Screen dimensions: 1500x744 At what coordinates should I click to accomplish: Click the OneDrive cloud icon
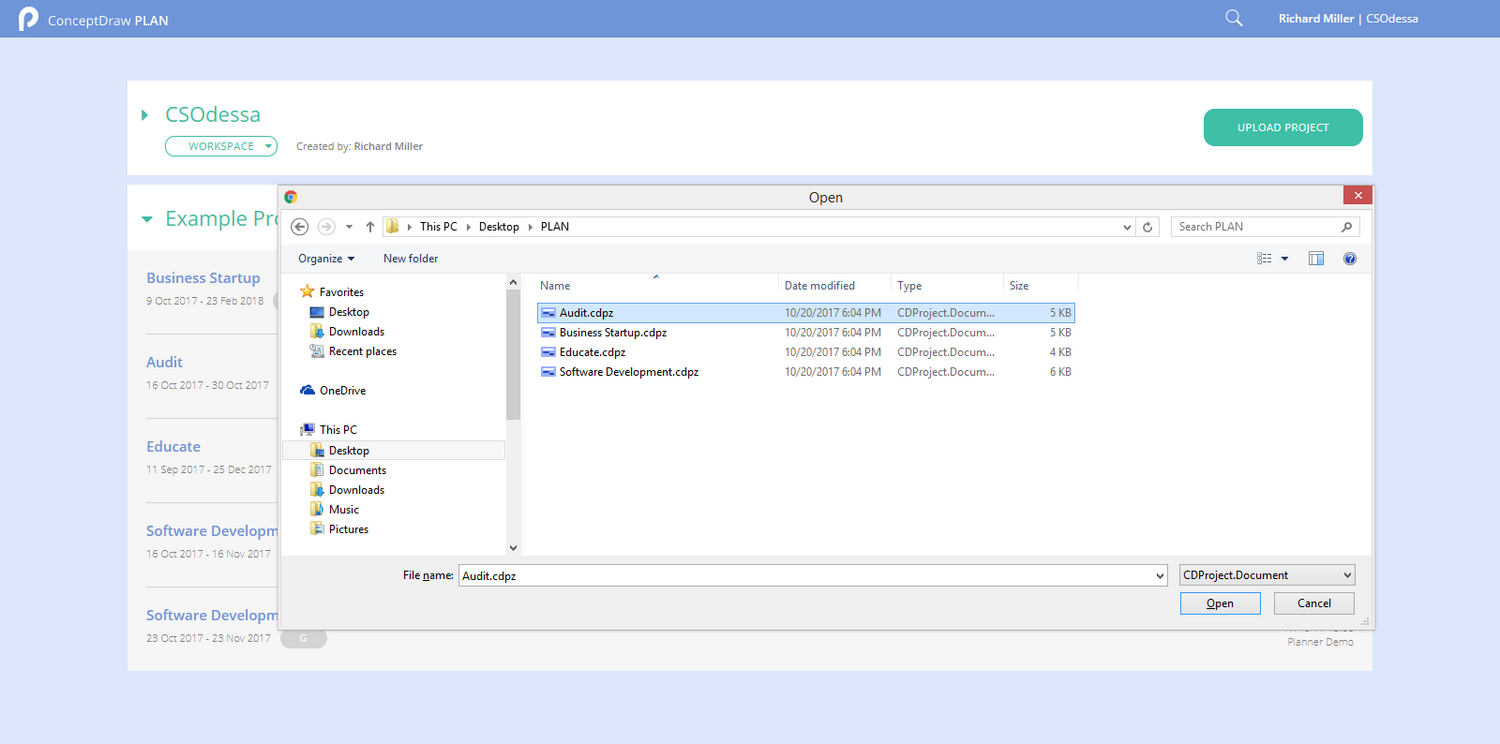307,391
